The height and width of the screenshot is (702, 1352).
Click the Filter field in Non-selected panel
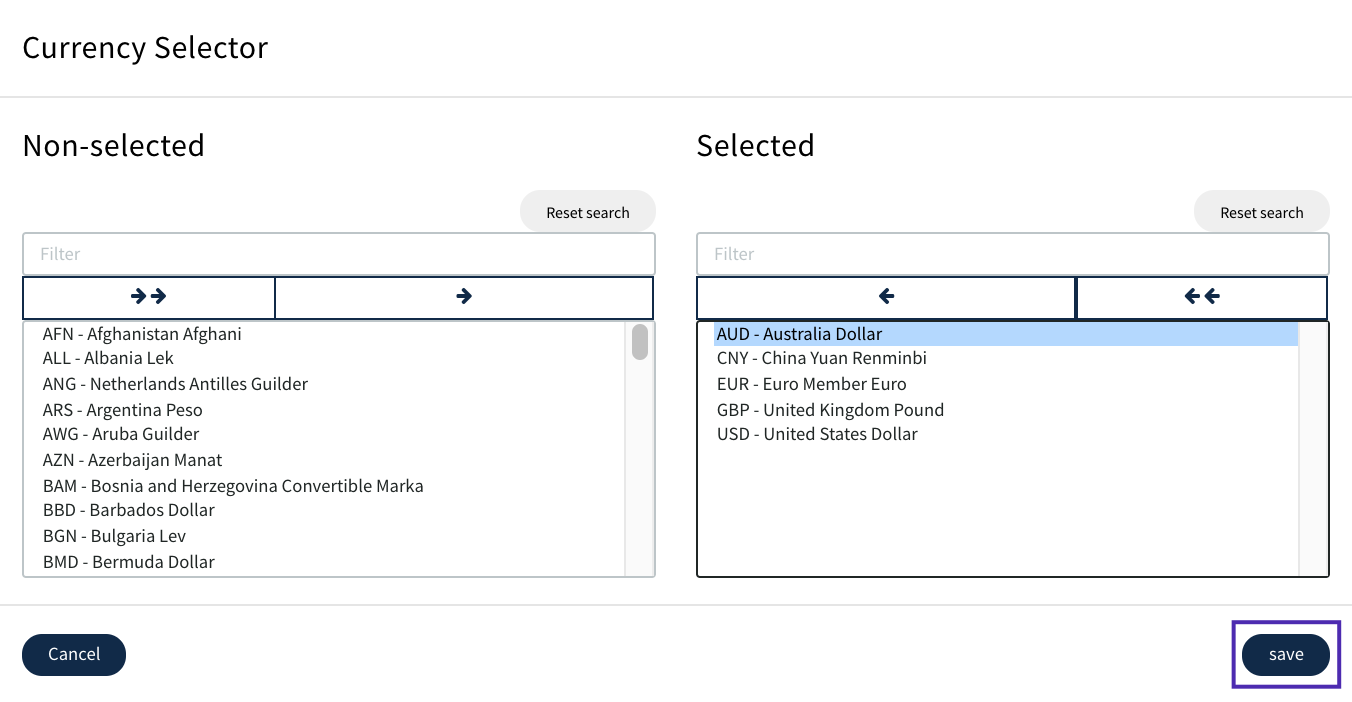338,253
